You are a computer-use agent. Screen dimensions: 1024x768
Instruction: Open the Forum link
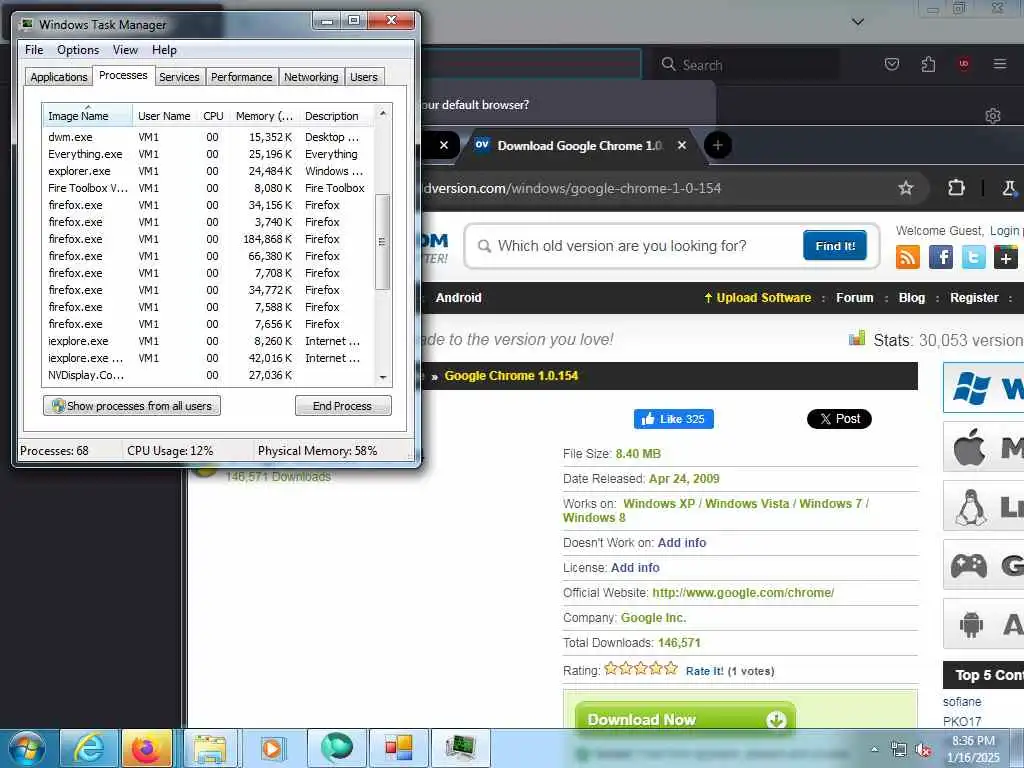[x=854, y=298]
